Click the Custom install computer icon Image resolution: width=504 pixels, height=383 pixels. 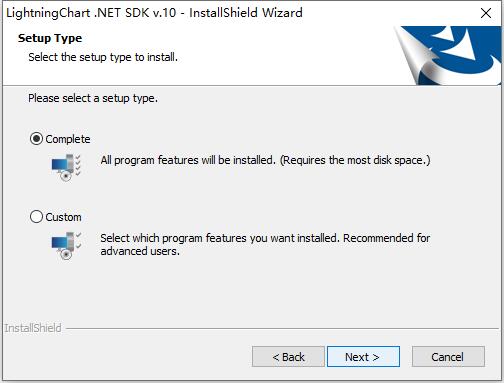pos(66,245)
